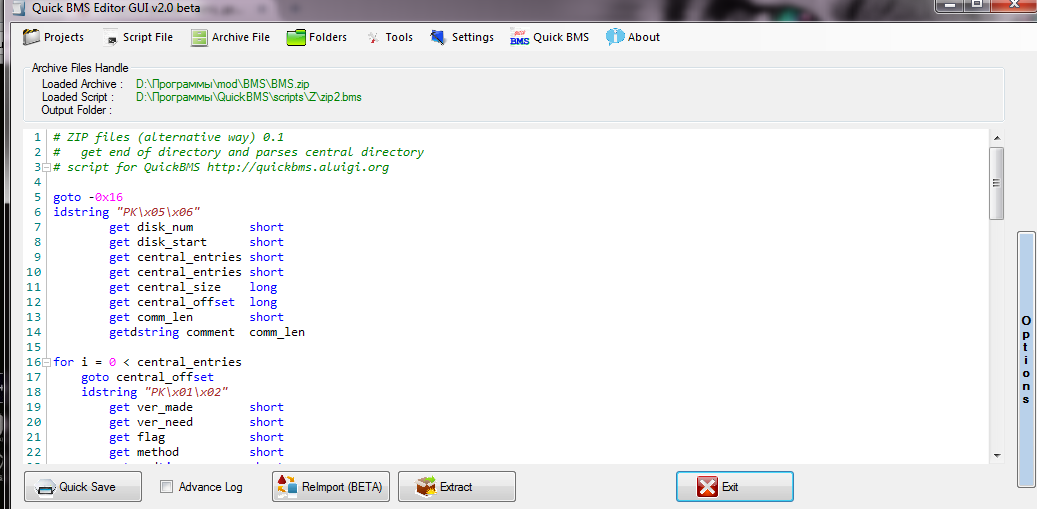Screen dimensions: 1037x509
Task: Click the 'get central_size long' line
Action: pos(193,287)
